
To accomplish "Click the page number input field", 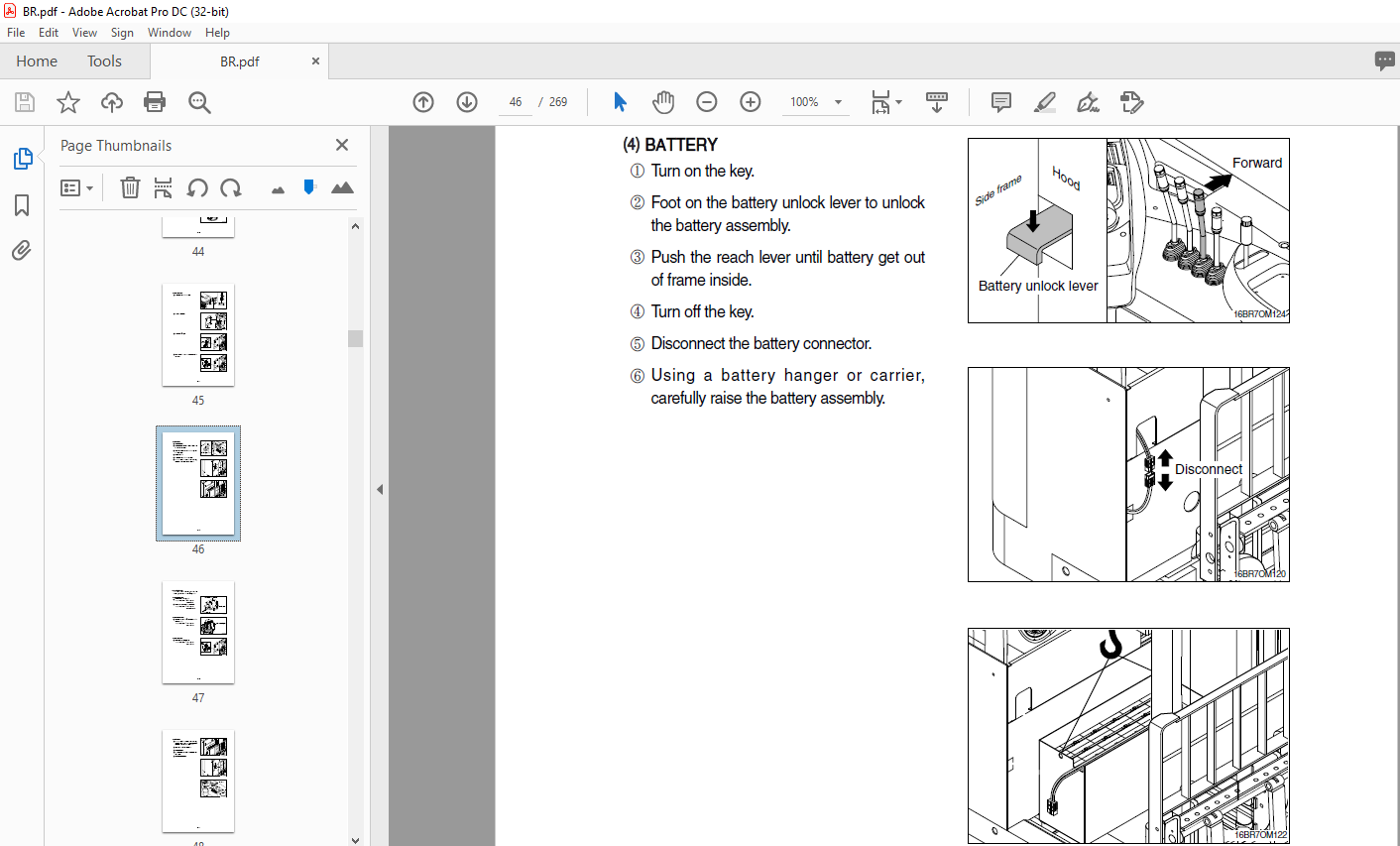I will pyautogui.click(x=516, y=102).
